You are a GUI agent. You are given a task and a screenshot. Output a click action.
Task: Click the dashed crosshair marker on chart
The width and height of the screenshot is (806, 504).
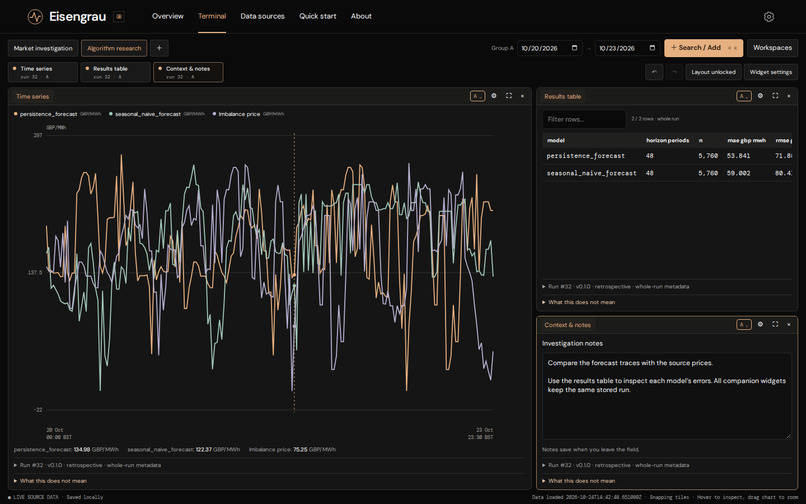[294, 273]
